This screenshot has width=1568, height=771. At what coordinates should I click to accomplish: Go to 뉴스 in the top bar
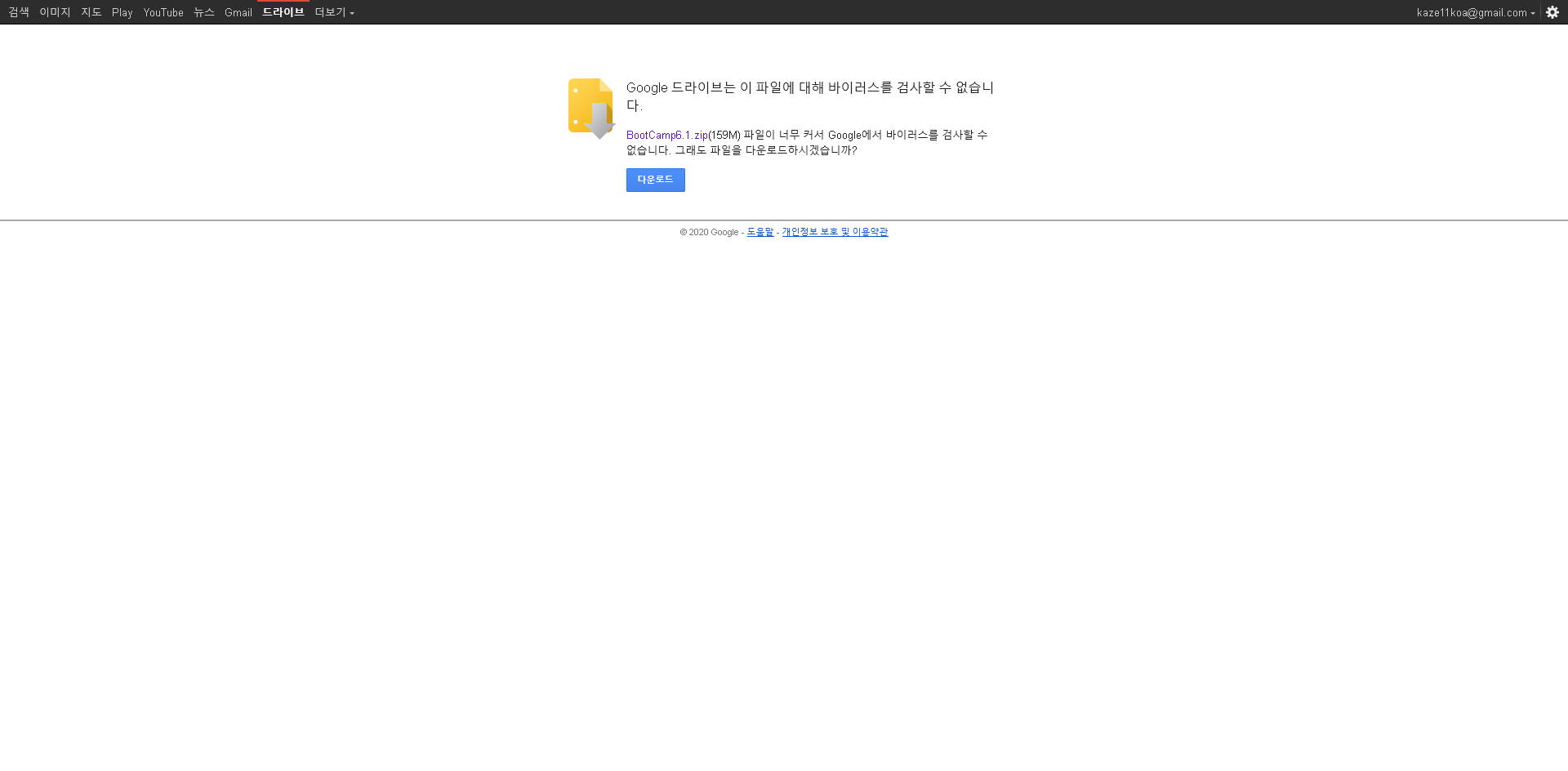204,12
